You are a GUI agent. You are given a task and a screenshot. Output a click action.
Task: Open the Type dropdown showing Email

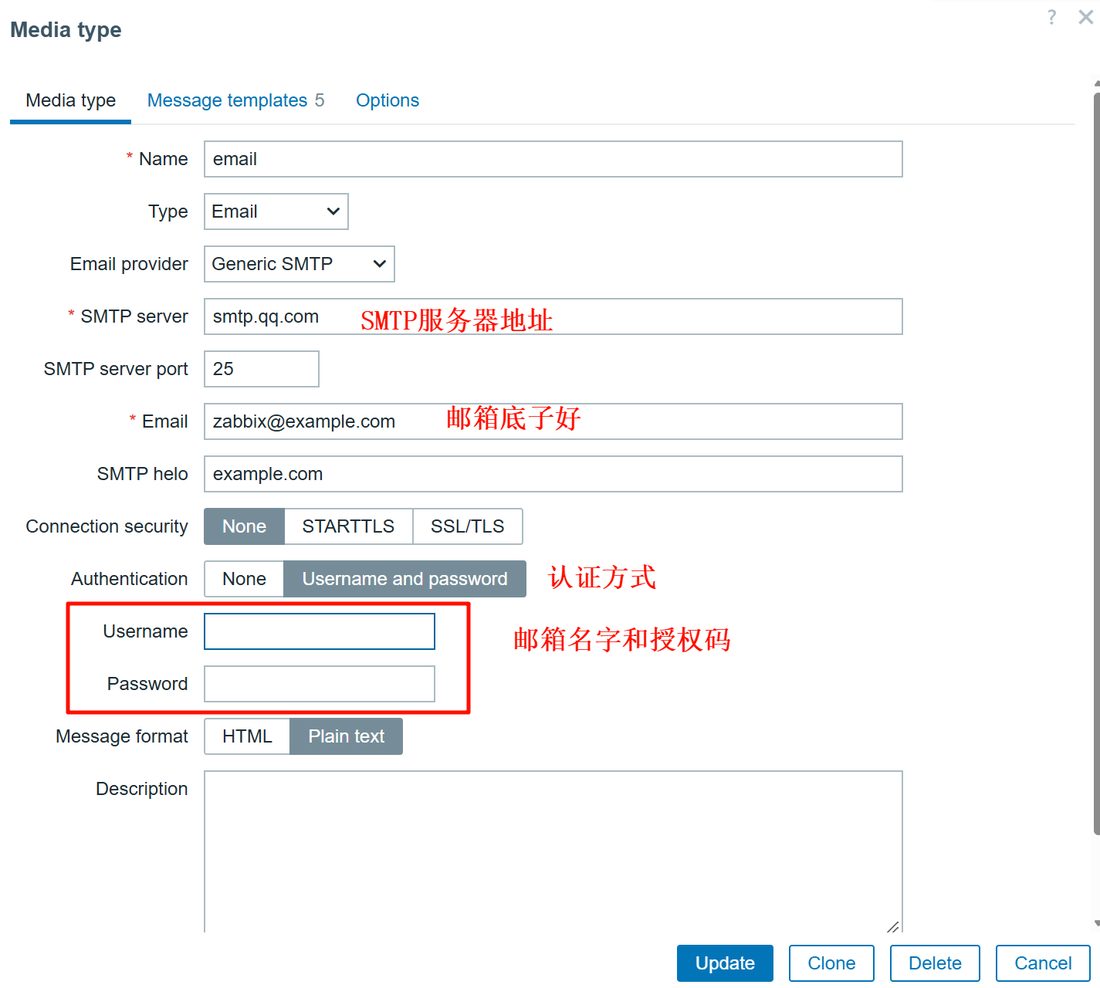coord(276,211)
